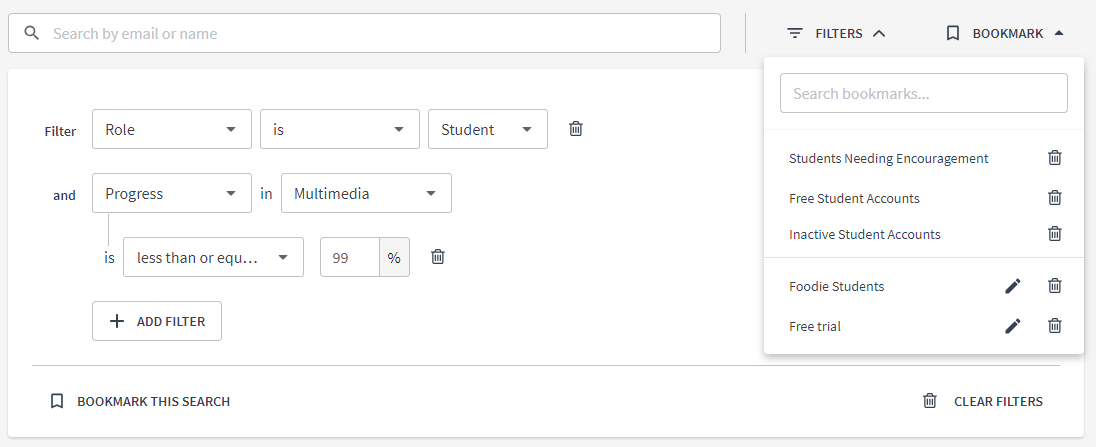1096x447 pixels.
Task: Edit the Foodie Students bookmark
Action: click(1013, 286)
